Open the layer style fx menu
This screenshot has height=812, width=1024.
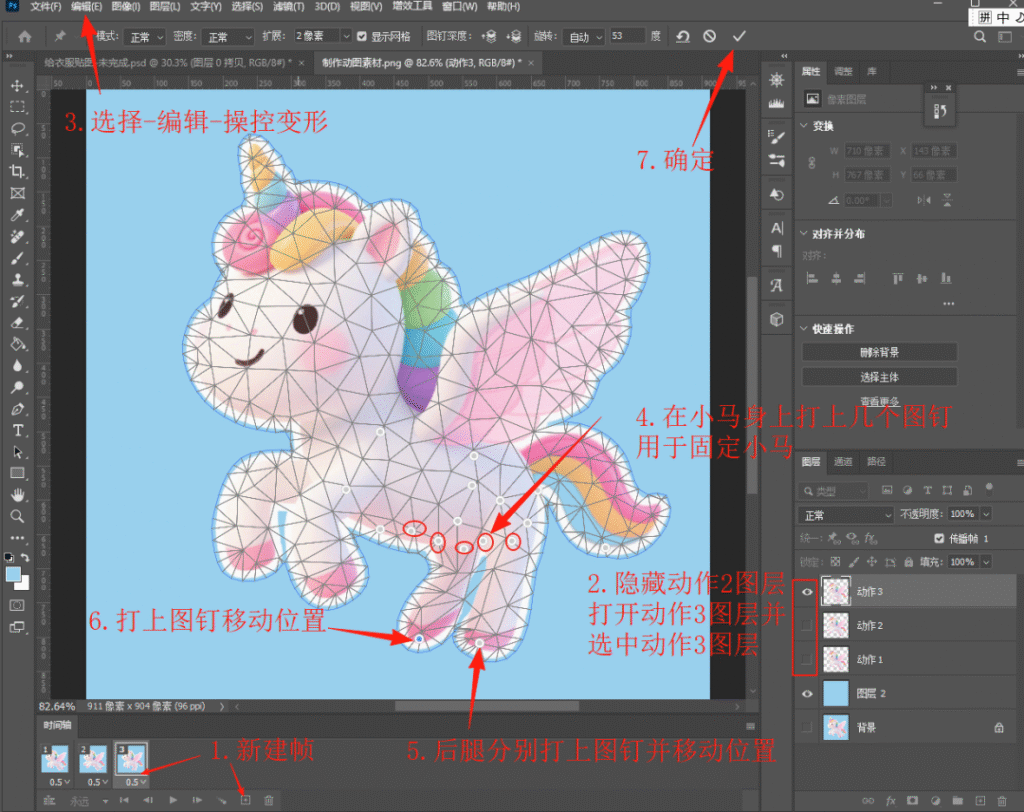[x=890, y=800]
